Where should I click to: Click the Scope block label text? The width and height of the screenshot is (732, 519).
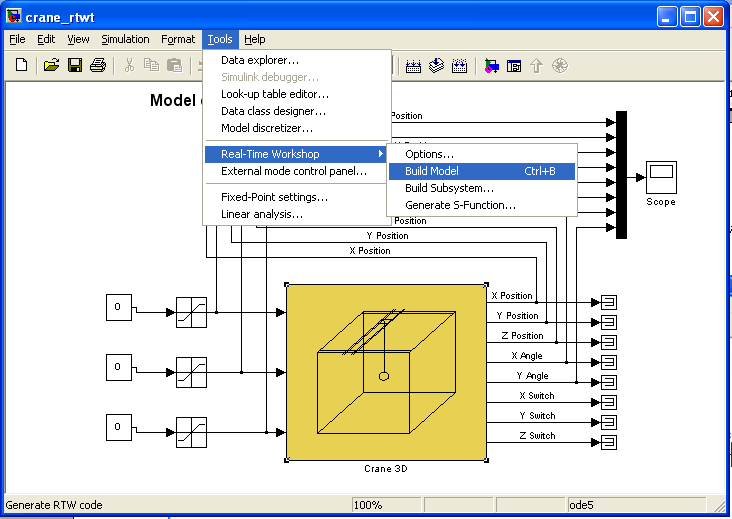pos(661,202)
